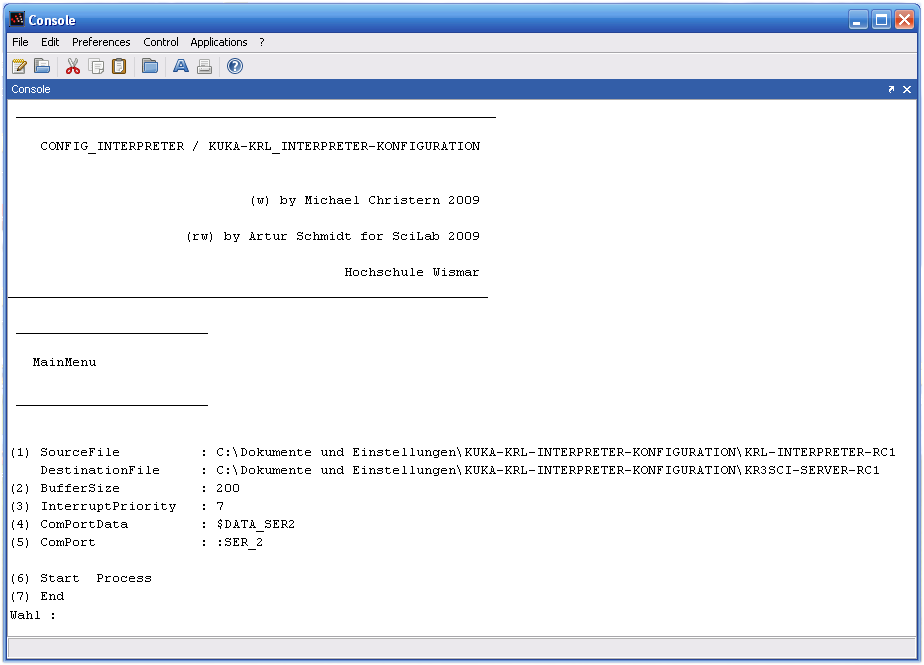Image resolution: width=924 pixels, height=665 pixels.
Task: Open Scilab help with the question mark icon
Action: pos(234,66)
